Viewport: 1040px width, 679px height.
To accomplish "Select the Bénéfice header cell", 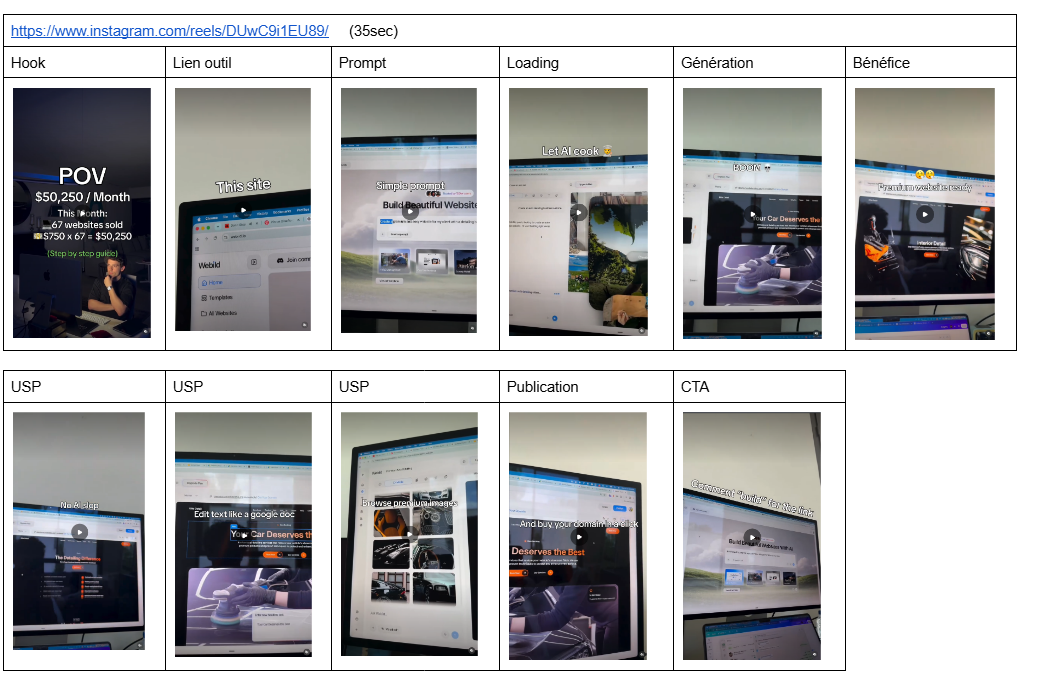I will (x=931, y=62).
